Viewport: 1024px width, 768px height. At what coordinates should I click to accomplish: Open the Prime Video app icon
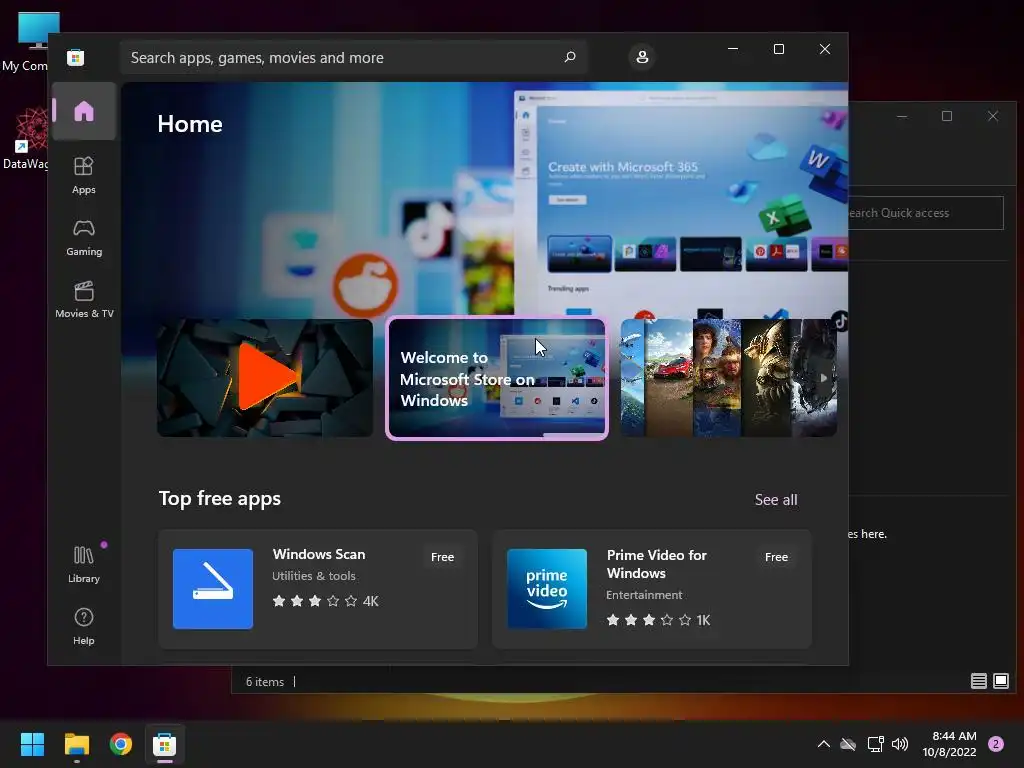point(547,589)
